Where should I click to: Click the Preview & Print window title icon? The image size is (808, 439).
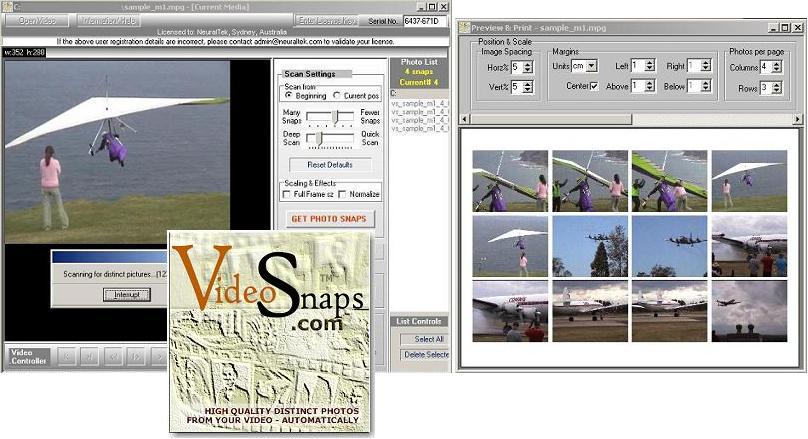465,26
